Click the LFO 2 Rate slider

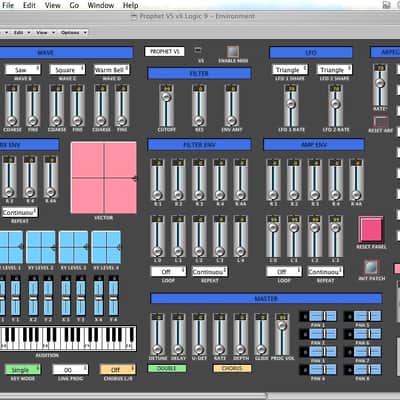click(x=335, y=105)
